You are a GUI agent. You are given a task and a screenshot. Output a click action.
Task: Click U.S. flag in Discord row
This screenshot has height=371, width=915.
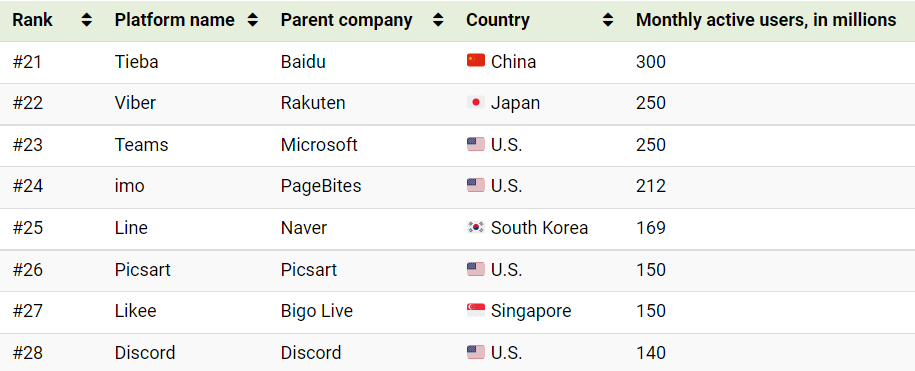476,352
